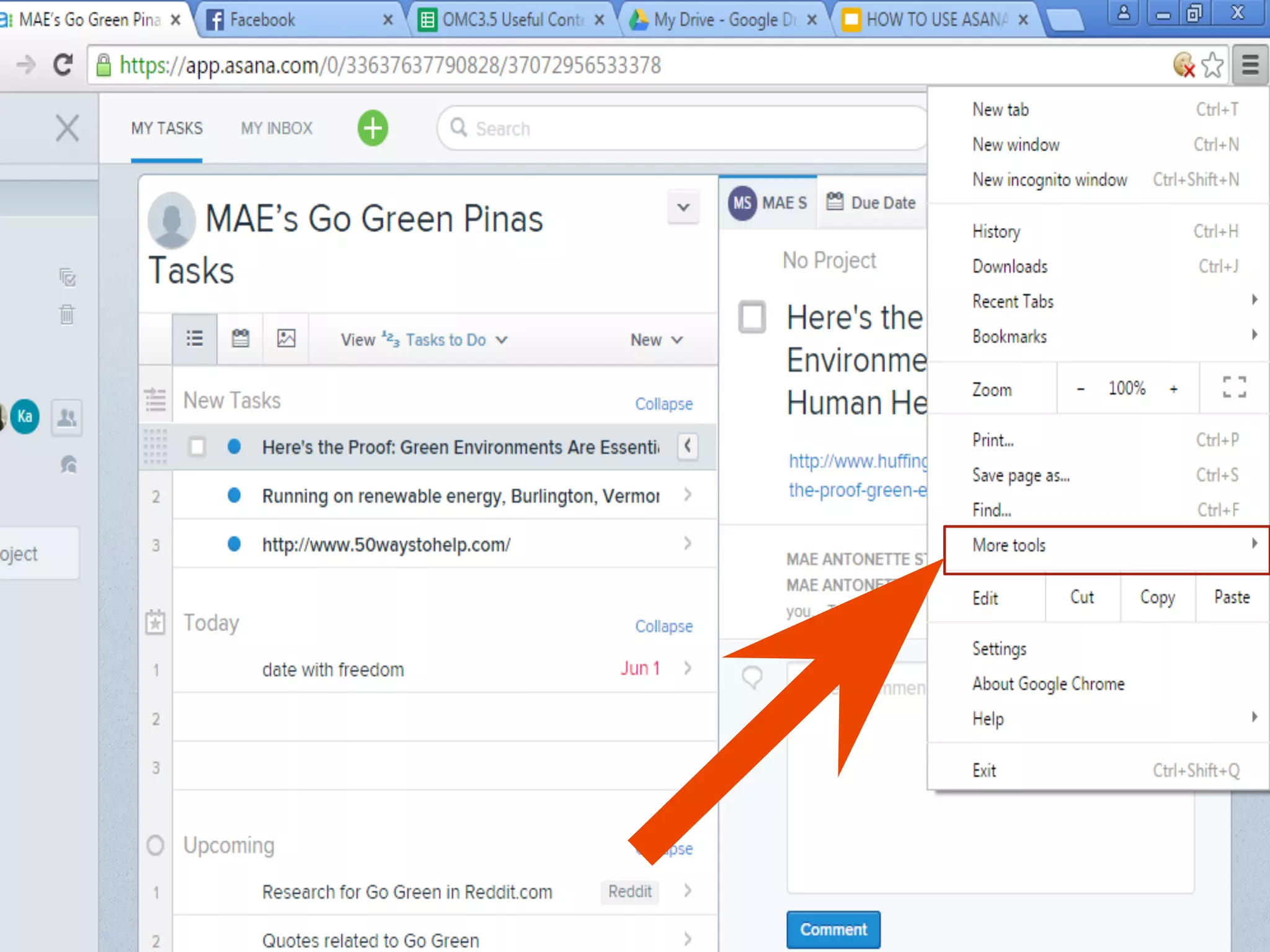Switch to MY INBOX tab
1270x952 pixels.
277,128
